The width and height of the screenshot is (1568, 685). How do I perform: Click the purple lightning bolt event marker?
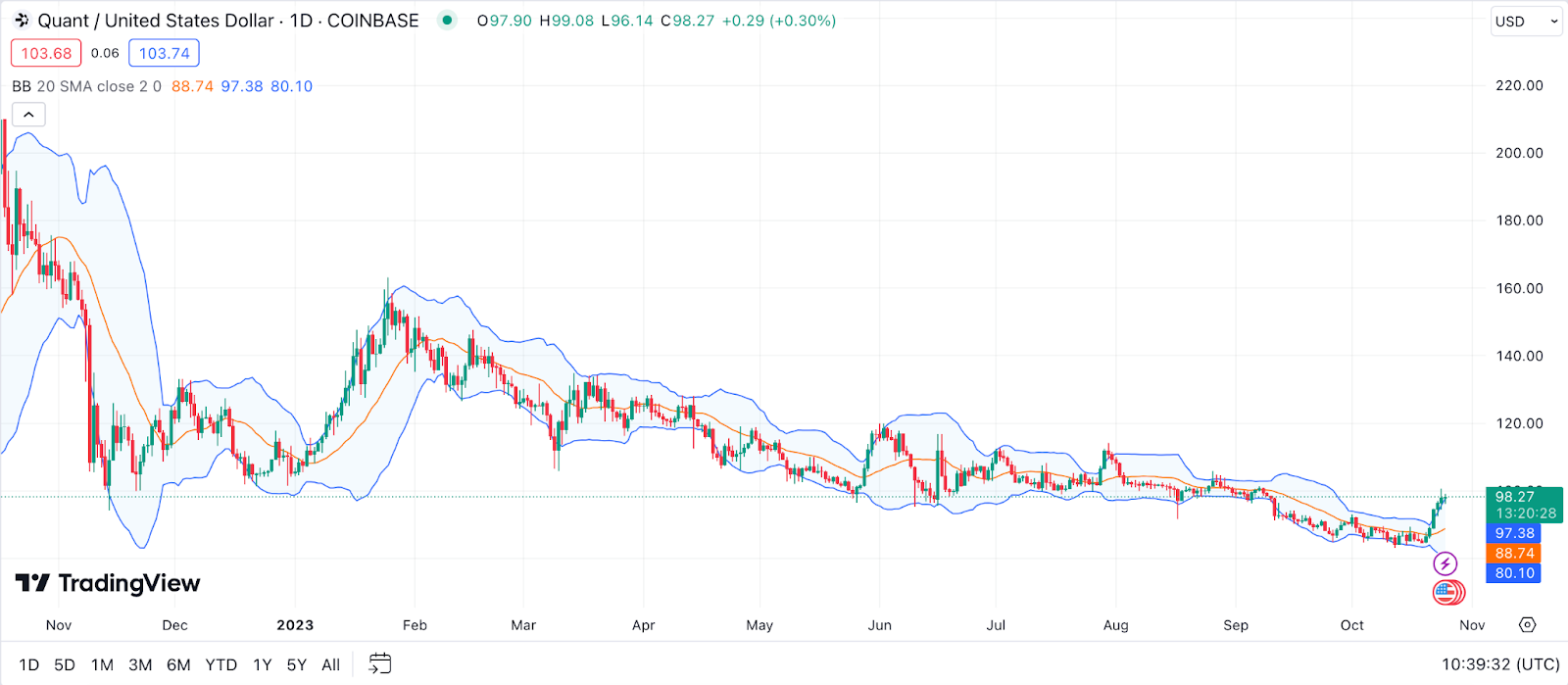click(1445, 563)
